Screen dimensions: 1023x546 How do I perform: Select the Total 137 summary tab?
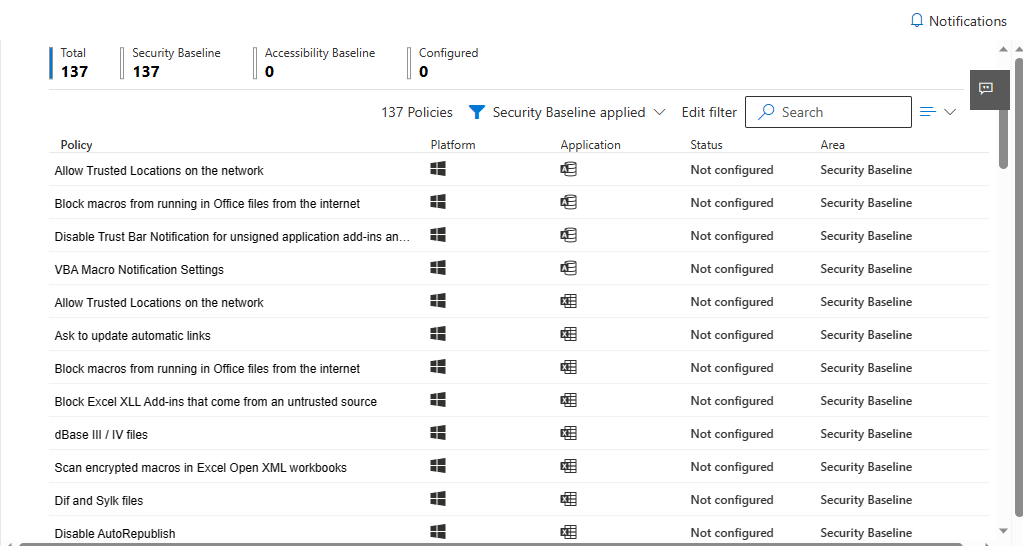click(74, 63)
